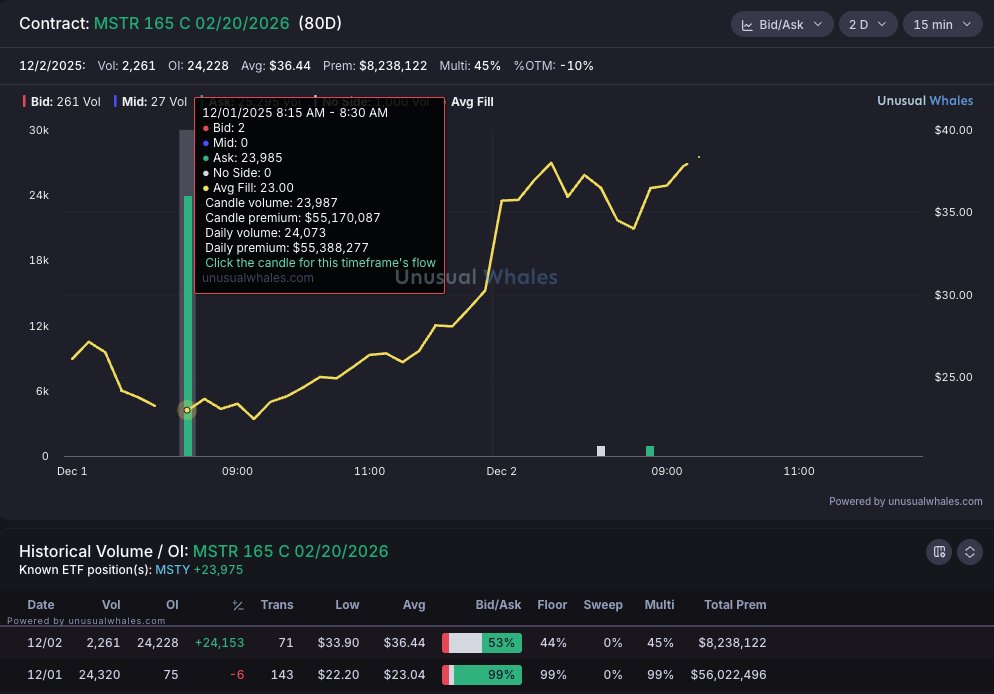Click the tall green volume candle on the chart
994x694 pixels.
(x=190, y=320)
